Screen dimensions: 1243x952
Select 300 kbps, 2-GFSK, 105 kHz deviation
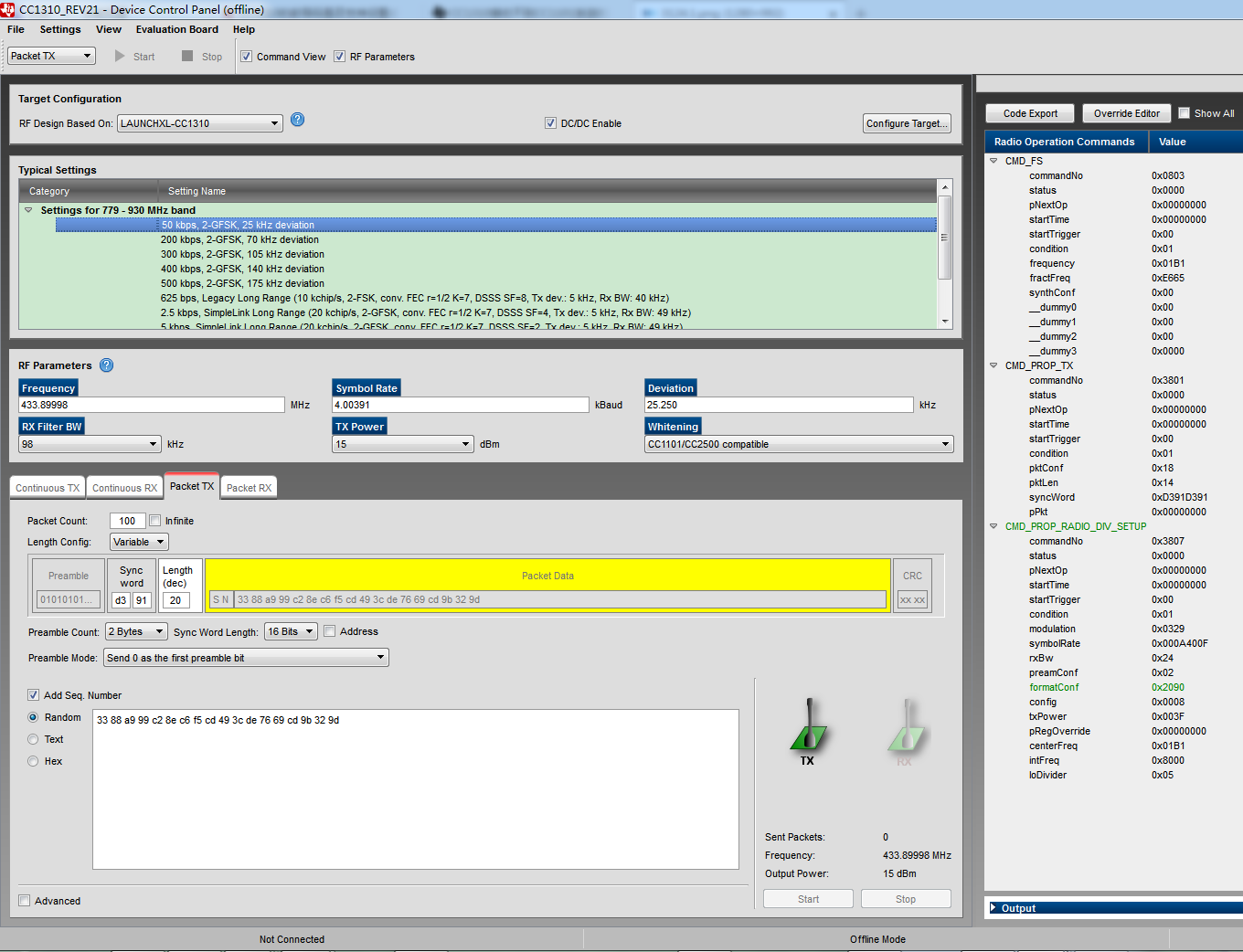coord(242,254)
